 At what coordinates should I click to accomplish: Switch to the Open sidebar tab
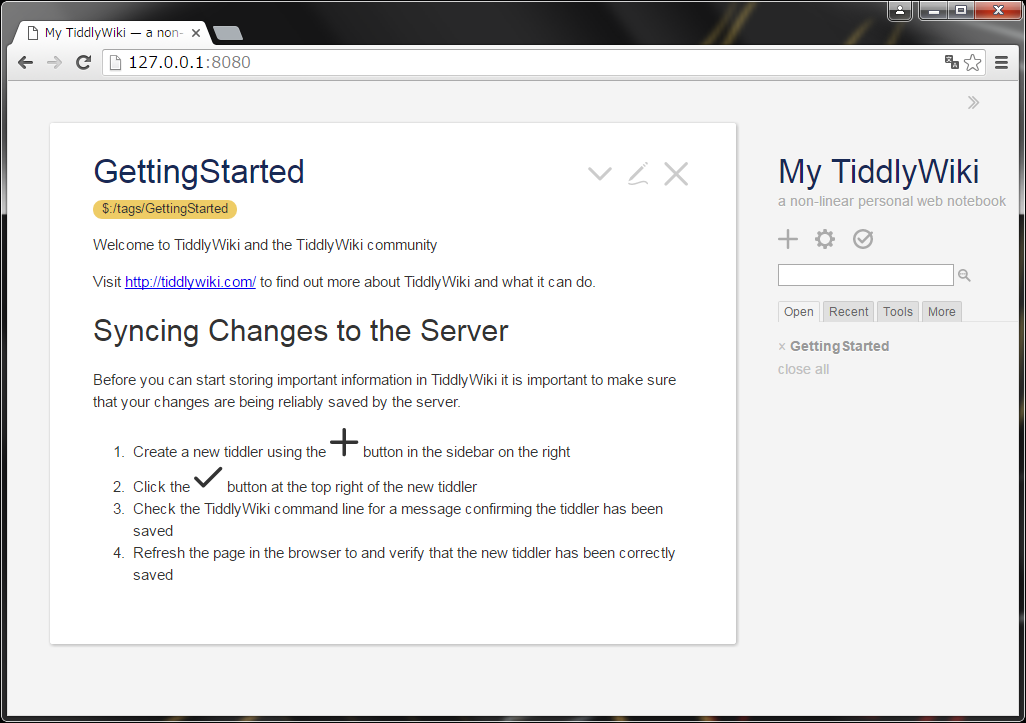[x=798, y=312]
